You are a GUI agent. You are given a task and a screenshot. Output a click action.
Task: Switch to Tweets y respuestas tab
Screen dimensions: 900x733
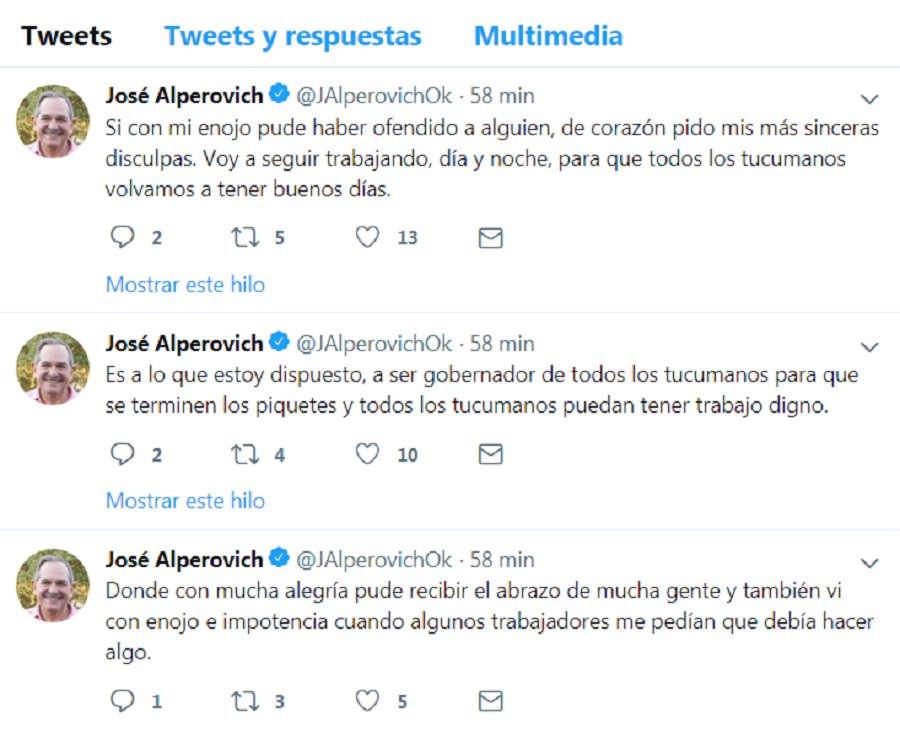(x=293, y=36)
